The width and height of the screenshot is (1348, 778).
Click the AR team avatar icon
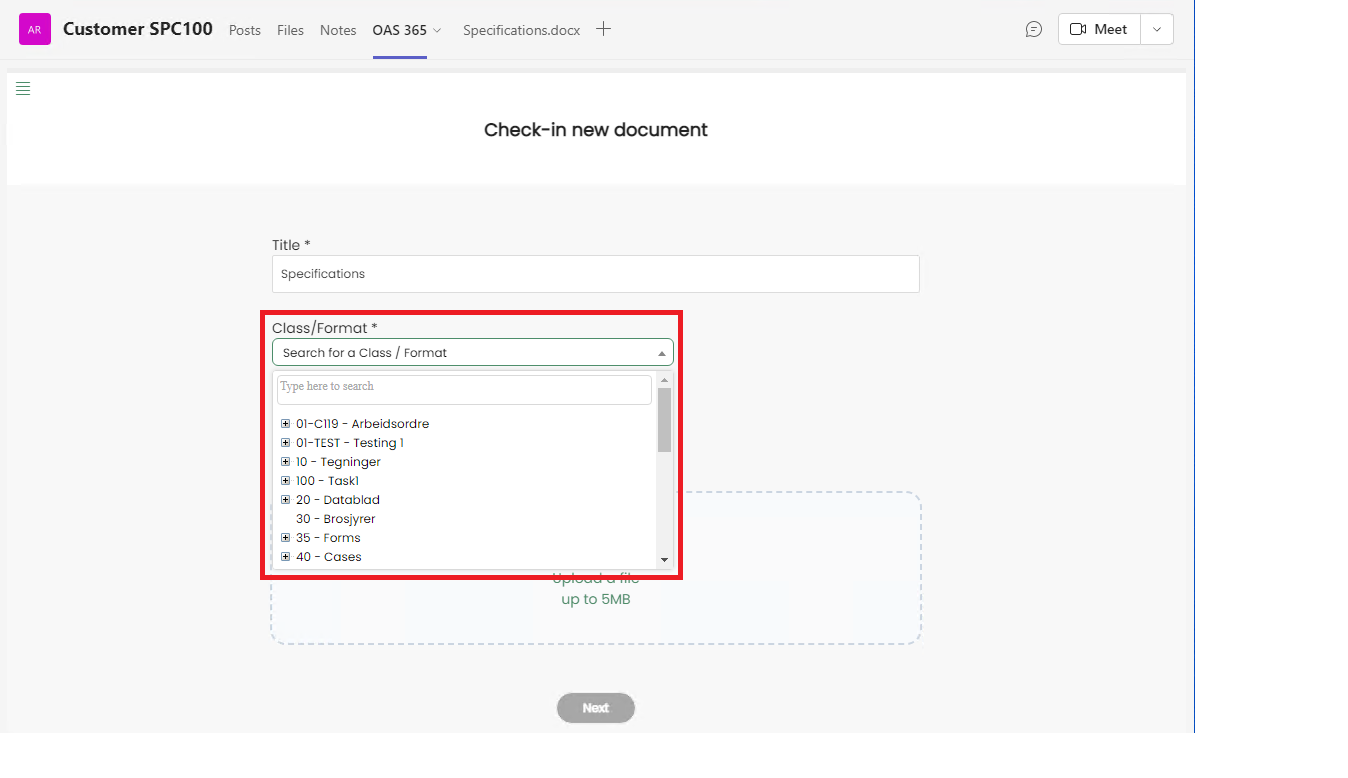click(34, 30)
